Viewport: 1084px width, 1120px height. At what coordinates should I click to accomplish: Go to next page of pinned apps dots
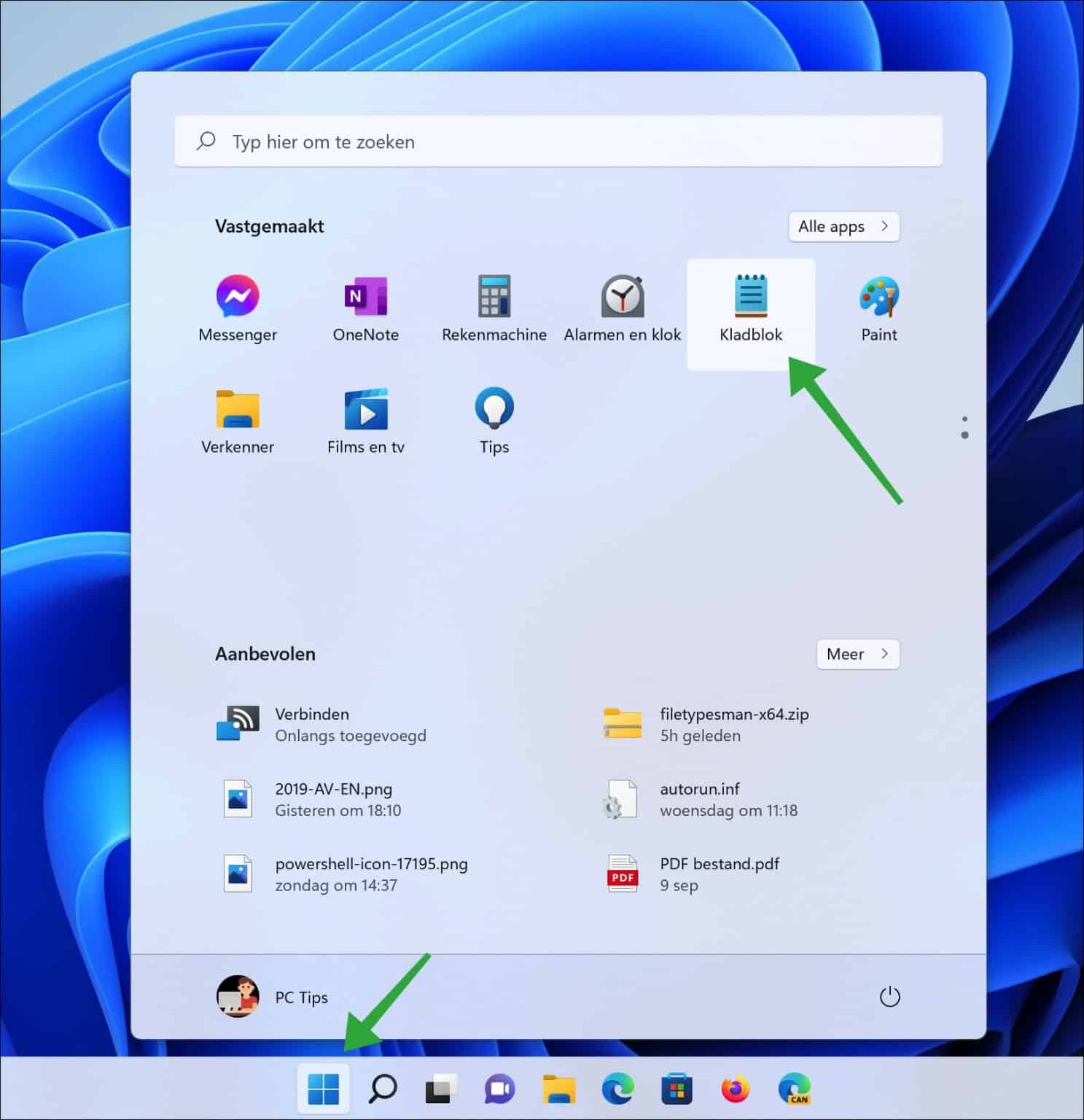click(964, 435)
